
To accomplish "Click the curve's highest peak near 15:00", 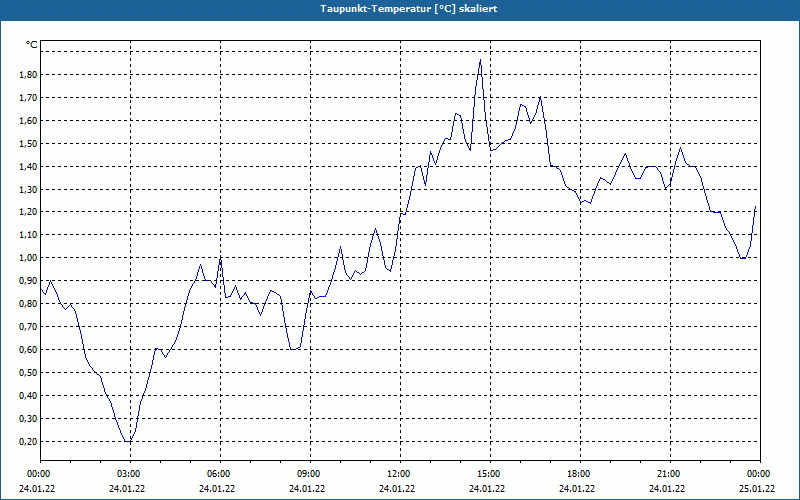I will point(480,60).
